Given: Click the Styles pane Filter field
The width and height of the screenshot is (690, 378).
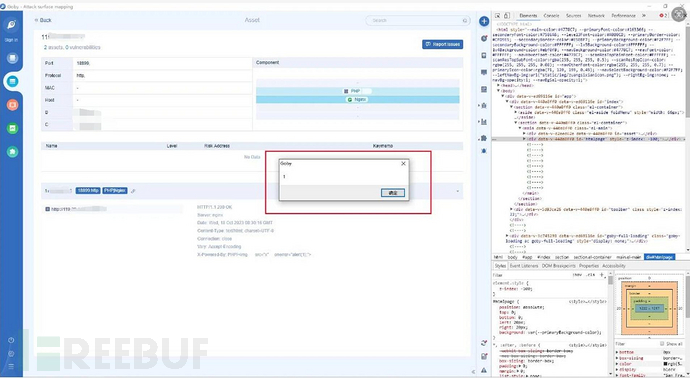Looking at the screenshot, I should 530,275.
